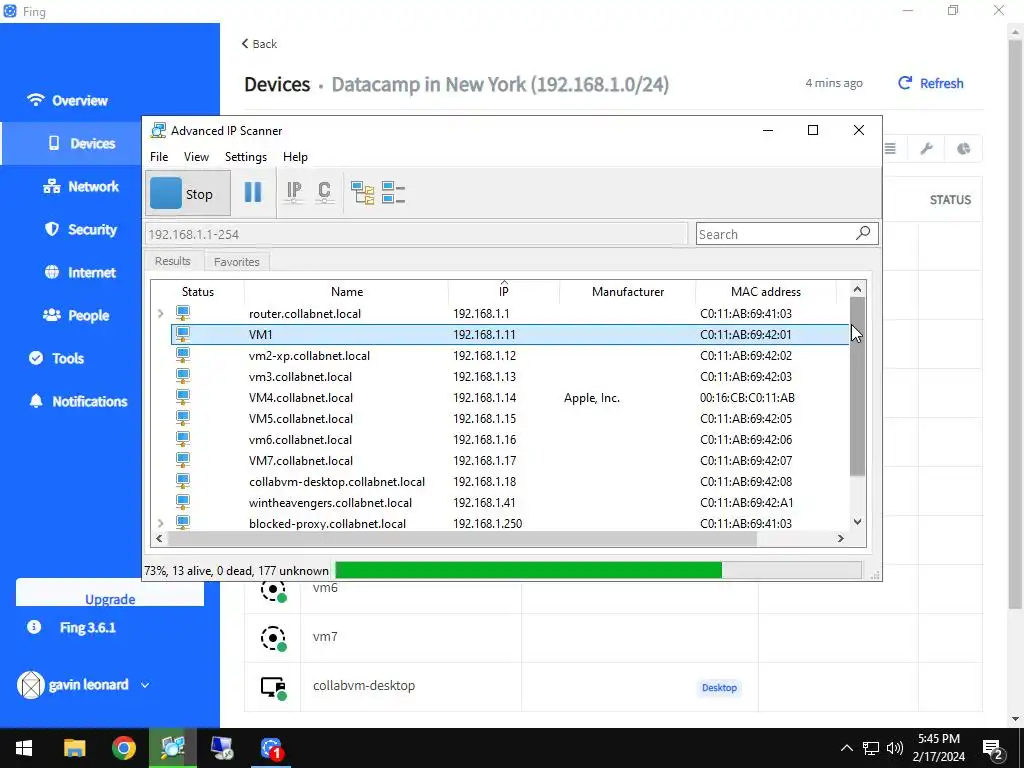This screenshot has width=1024, height=768.
Task: Switch to the Results tab
Action: point(172,261)
